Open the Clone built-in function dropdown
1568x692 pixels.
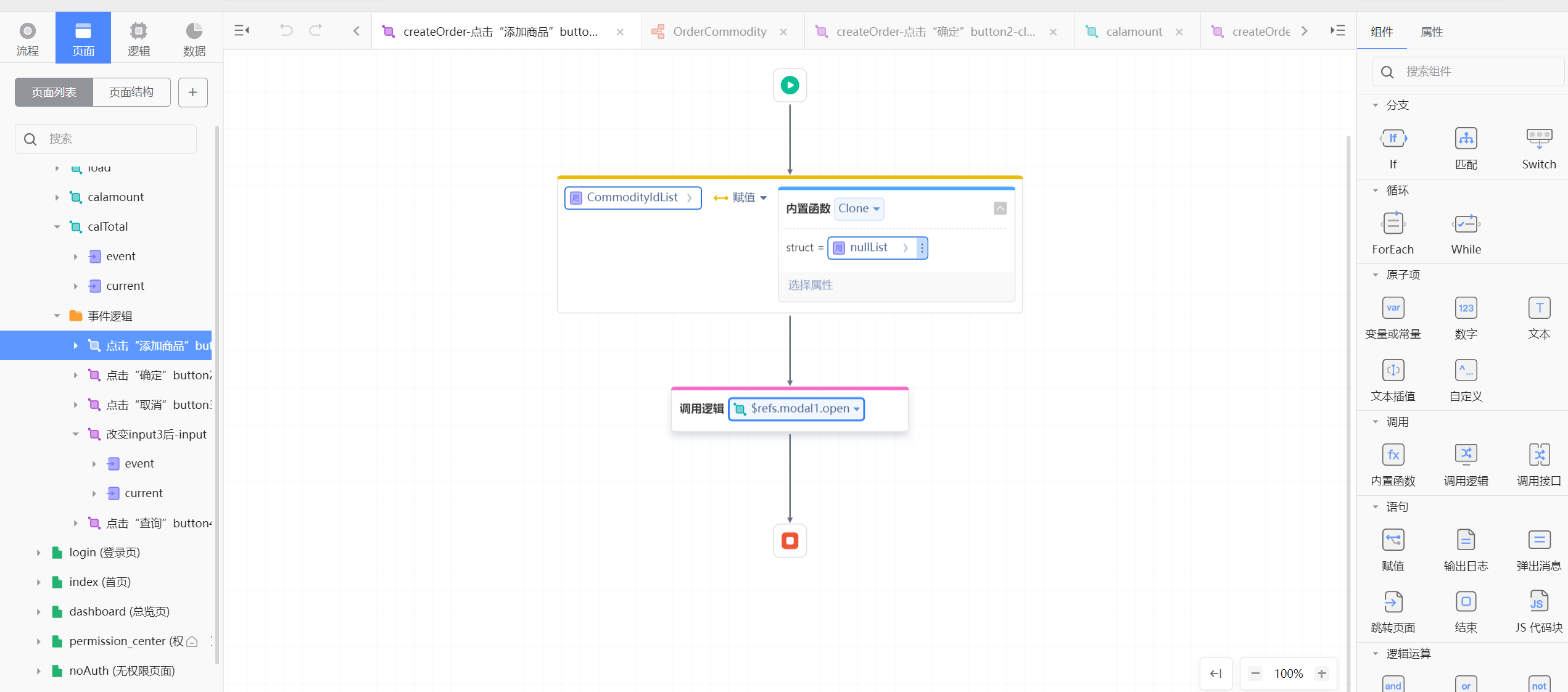pyautogui.click(x=859, y=208)
